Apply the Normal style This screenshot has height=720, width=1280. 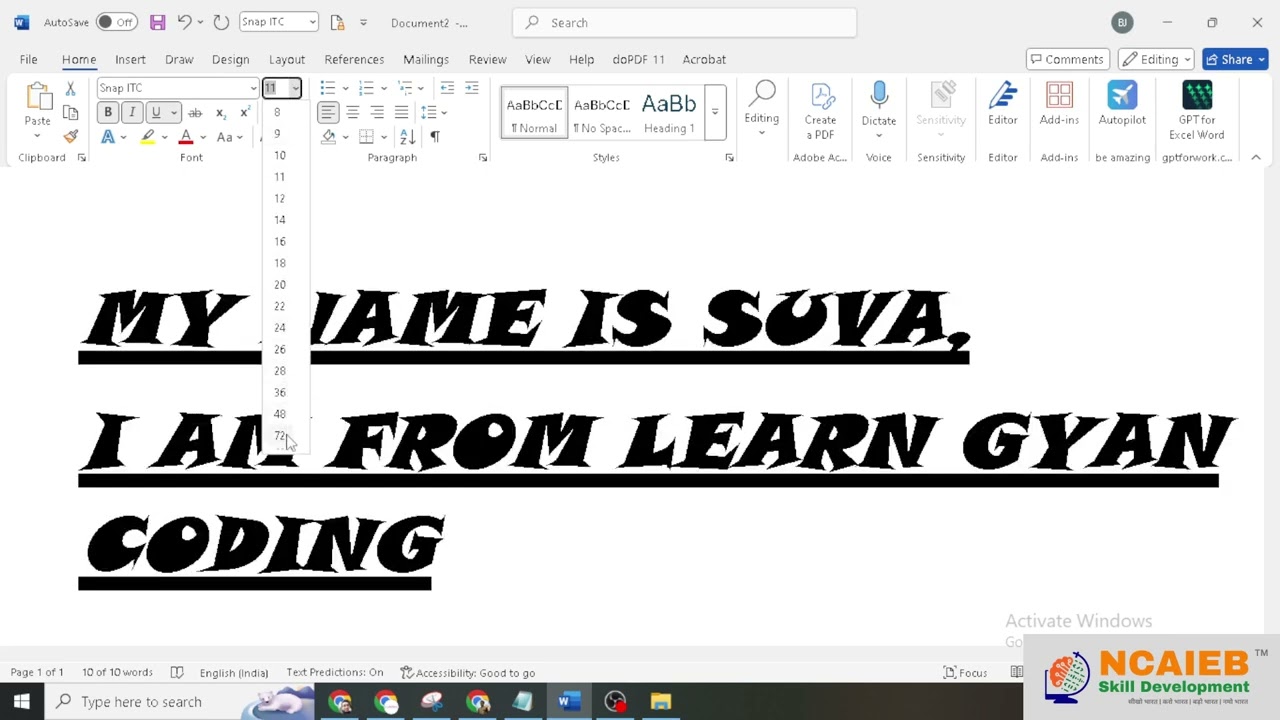[x=534, y=113]
